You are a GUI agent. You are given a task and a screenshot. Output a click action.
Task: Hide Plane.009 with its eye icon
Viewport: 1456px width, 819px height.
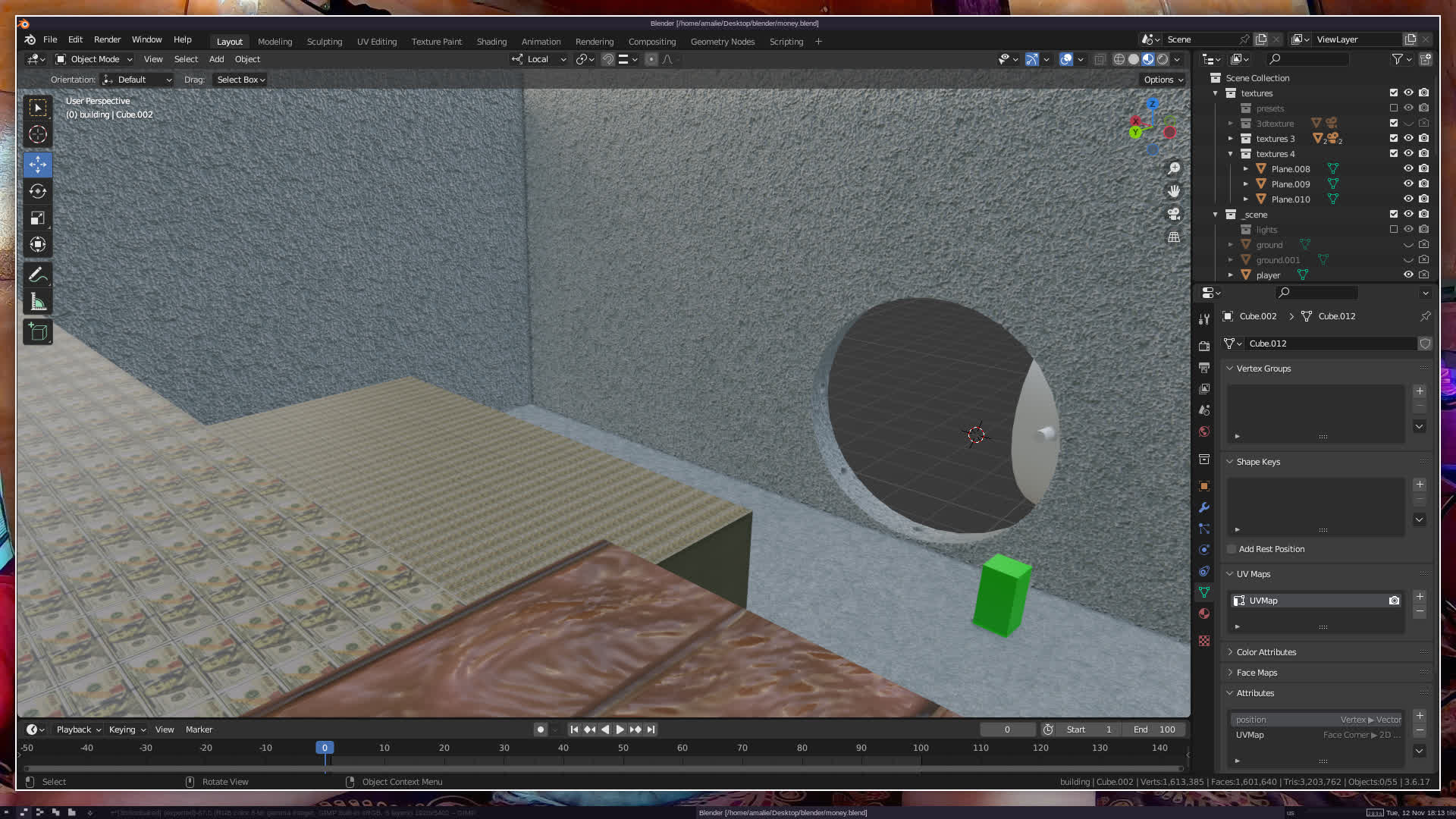(x=1408, y=184)
